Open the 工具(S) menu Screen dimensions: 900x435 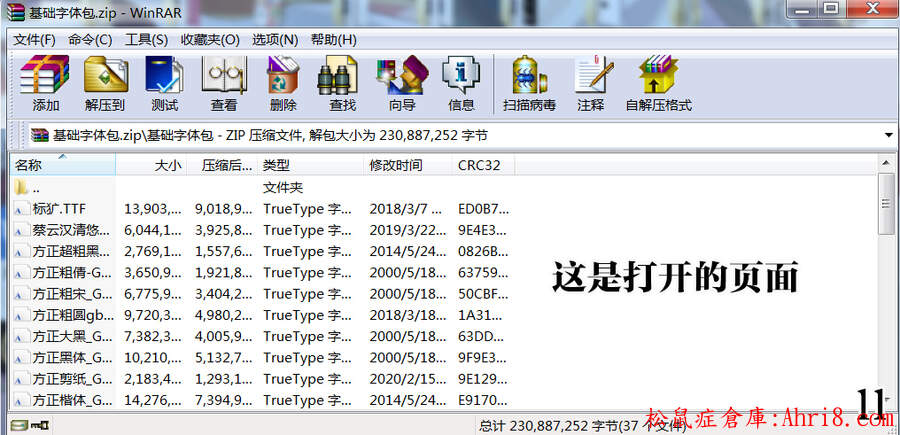[146, 40]
